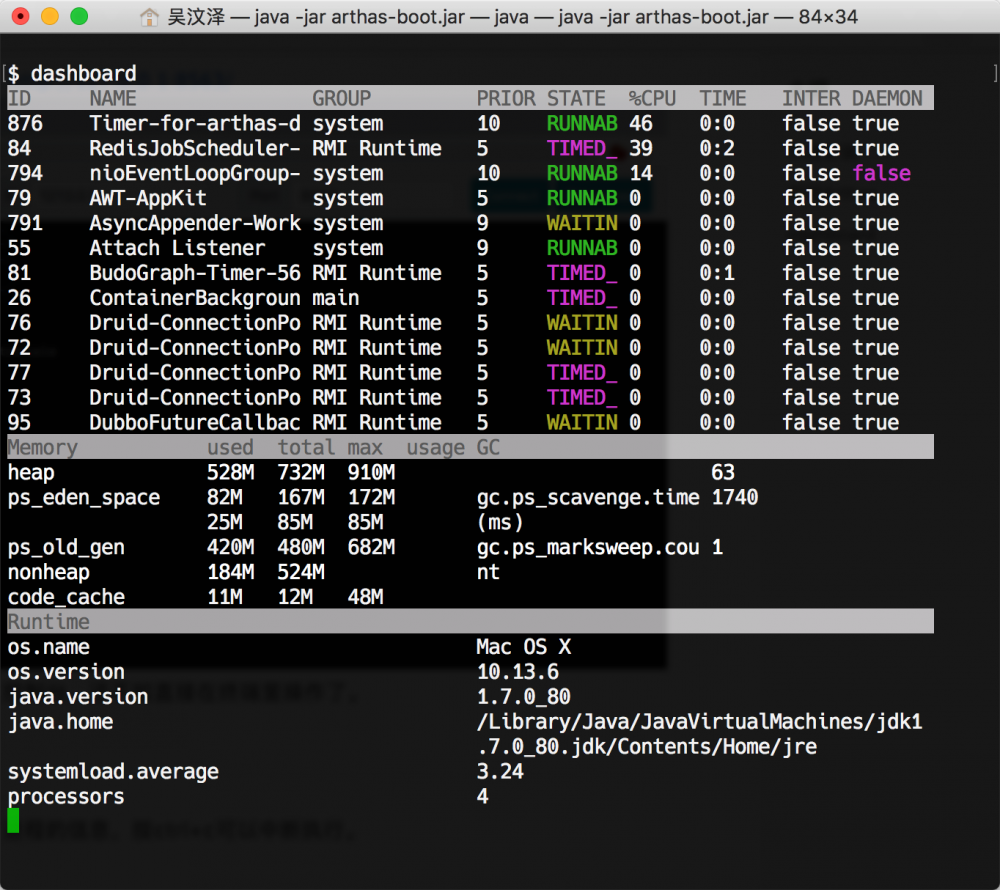Click the terminal window title text
Screen dimensions: 1000x890
tap(512, 17)
